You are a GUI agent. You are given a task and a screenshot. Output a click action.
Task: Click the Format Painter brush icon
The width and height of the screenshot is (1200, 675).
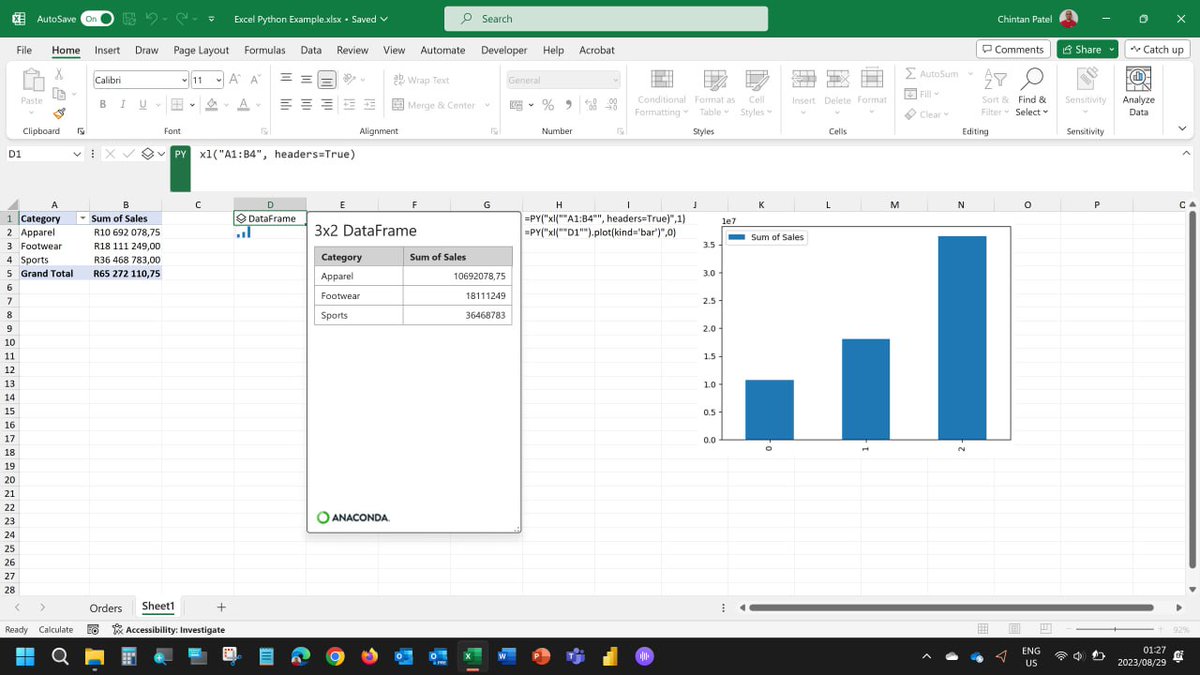coord(60,113)
